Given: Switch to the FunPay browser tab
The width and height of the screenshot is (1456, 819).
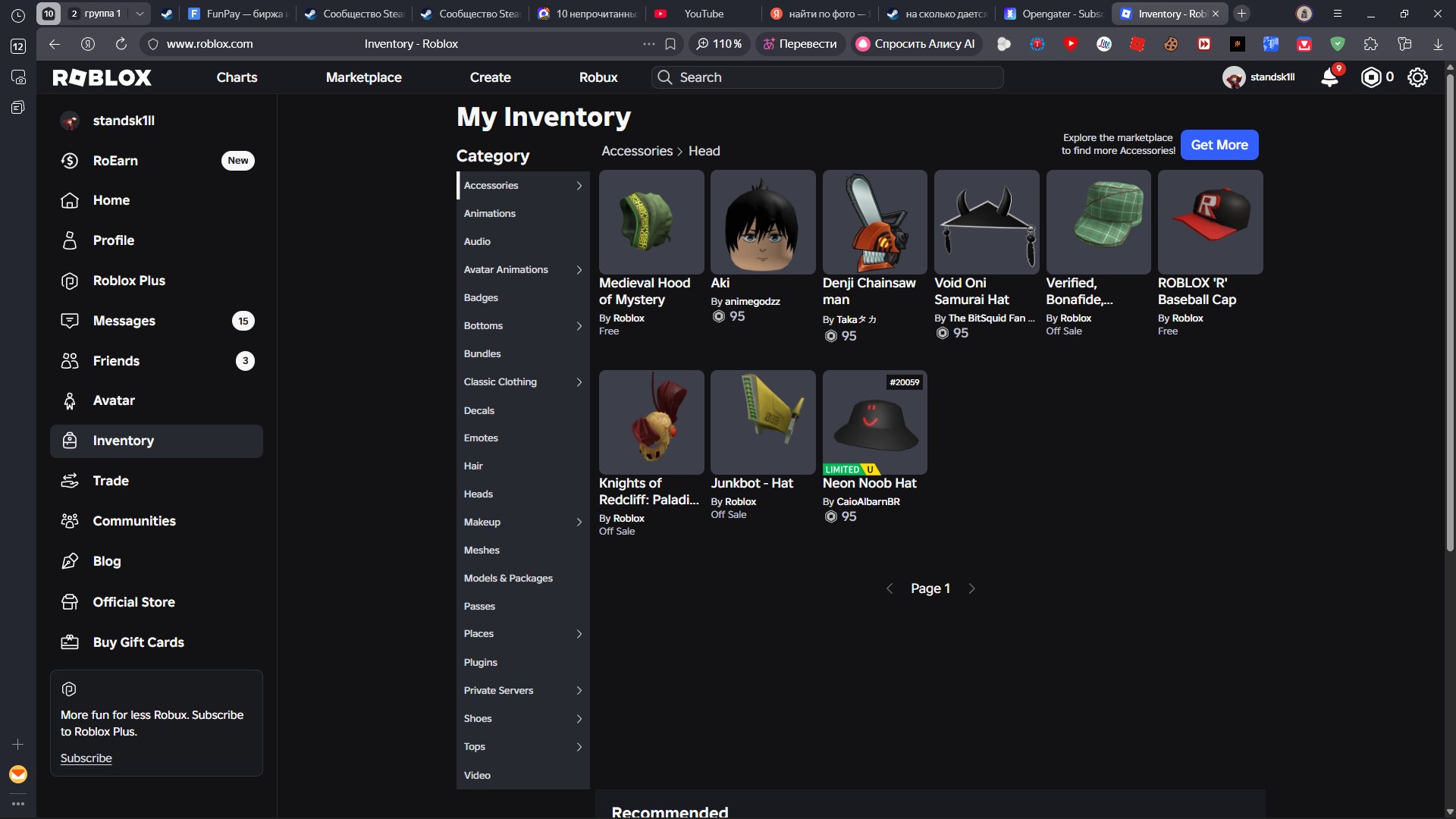Looking at the screenshot, I should [237, 14].
